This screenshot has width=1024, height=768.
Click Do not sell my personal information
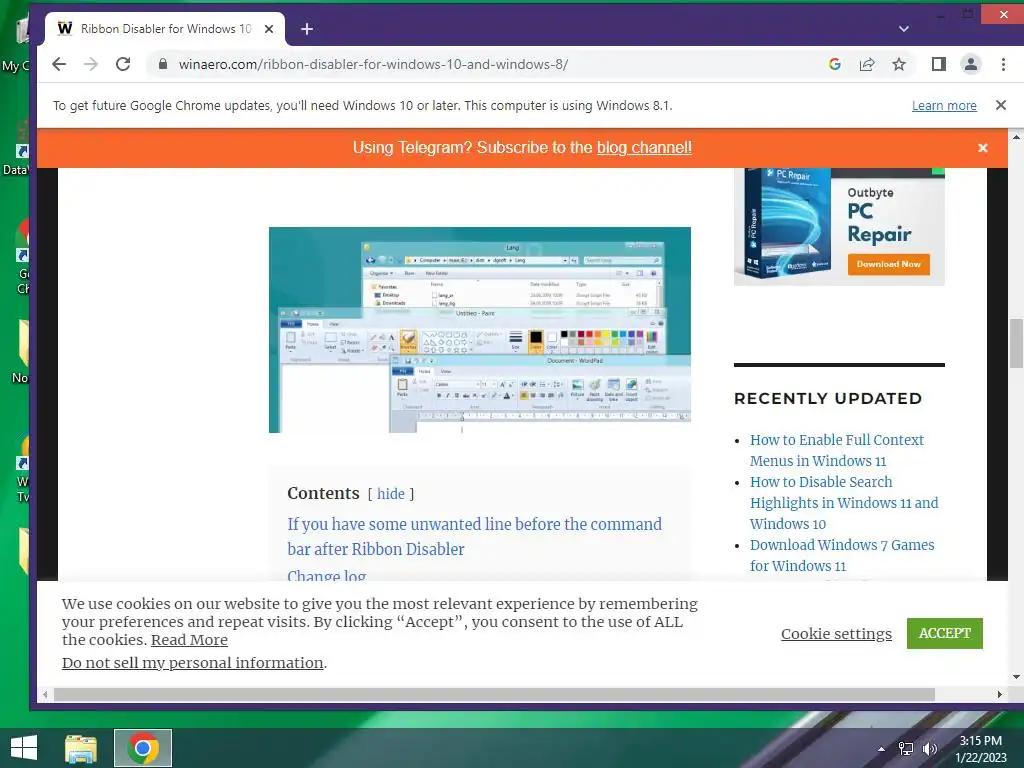[193, 663]
